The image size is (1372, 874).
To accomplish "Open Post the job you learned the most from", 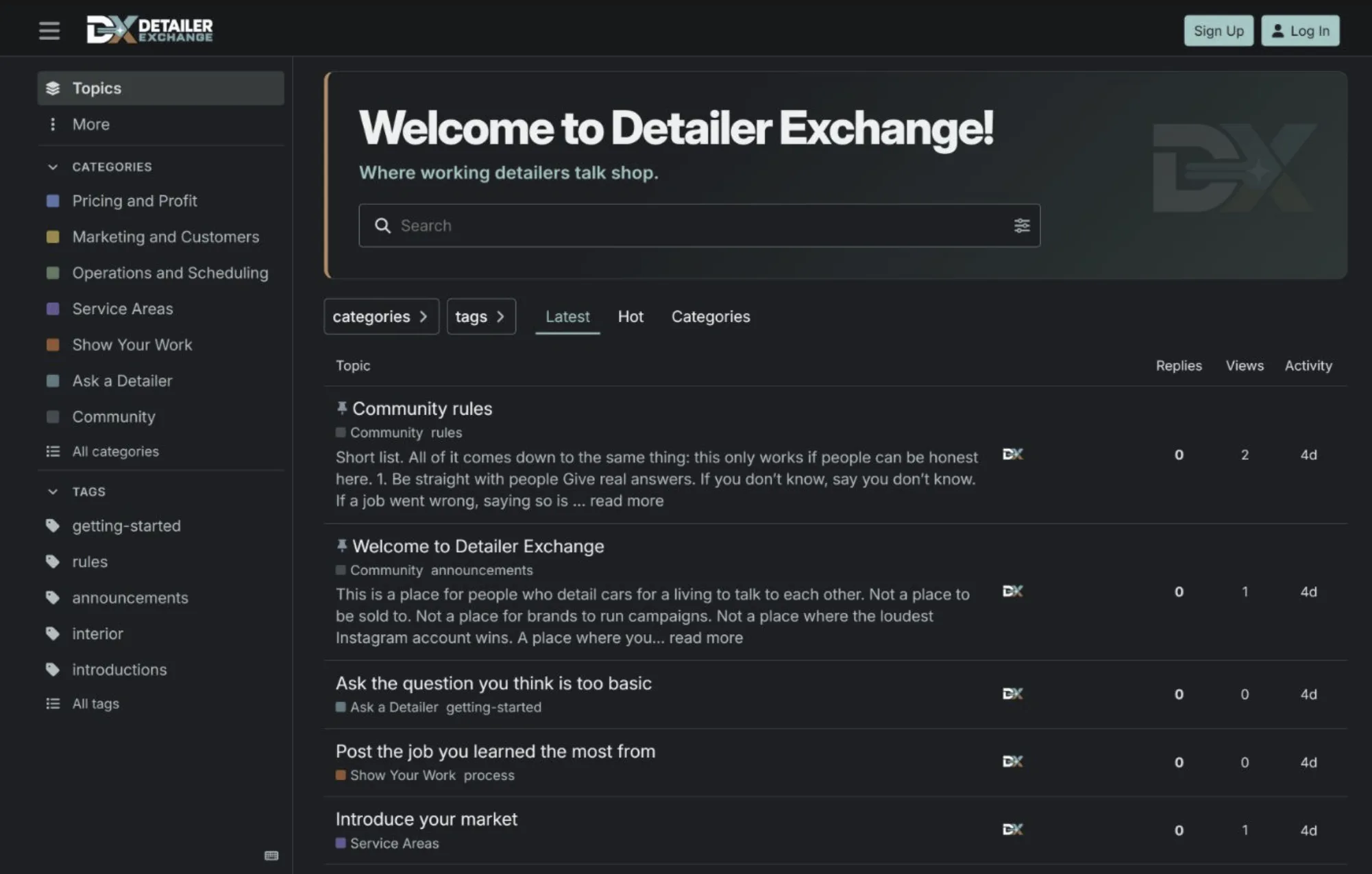I will [x=495, y=751].
